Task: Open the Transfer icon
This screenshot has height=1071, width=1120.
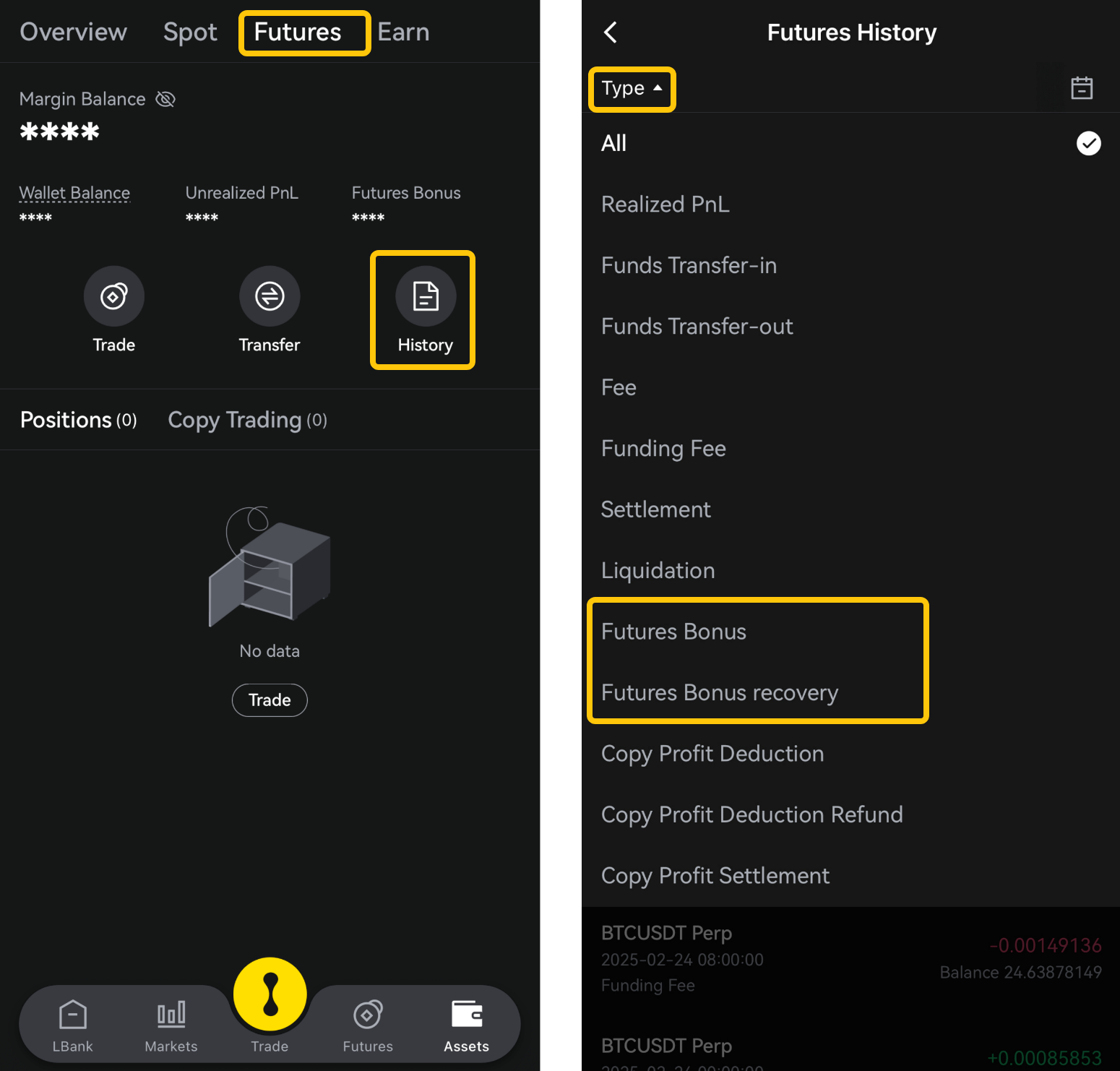Action: (270, 296)
